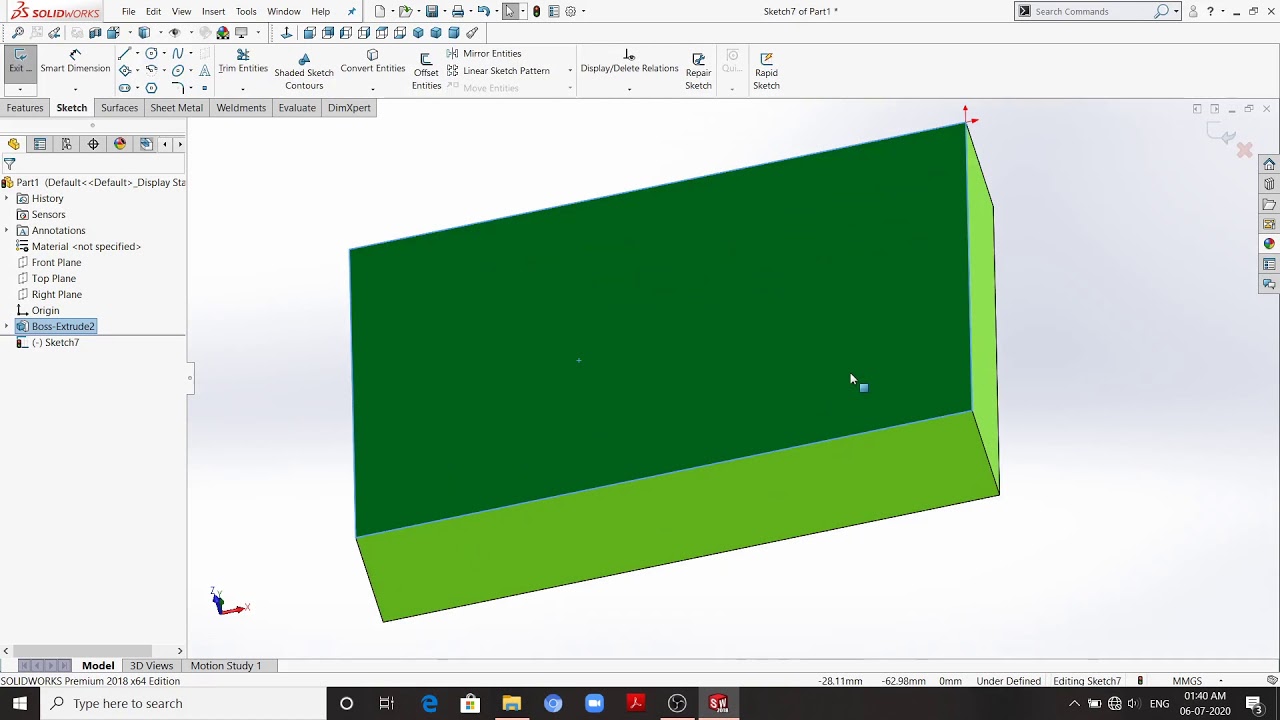Viewport: 1280px width, 720px height.
Task: Toggle Shaded Sketch Contours
Action: tap(304, 71)
